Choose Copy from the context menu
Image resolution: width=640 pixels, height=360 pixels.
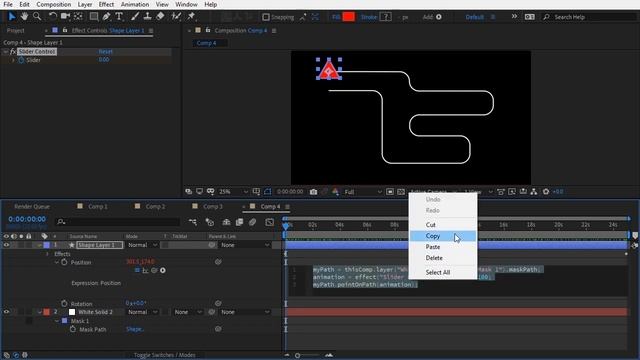tap(443, 236)
